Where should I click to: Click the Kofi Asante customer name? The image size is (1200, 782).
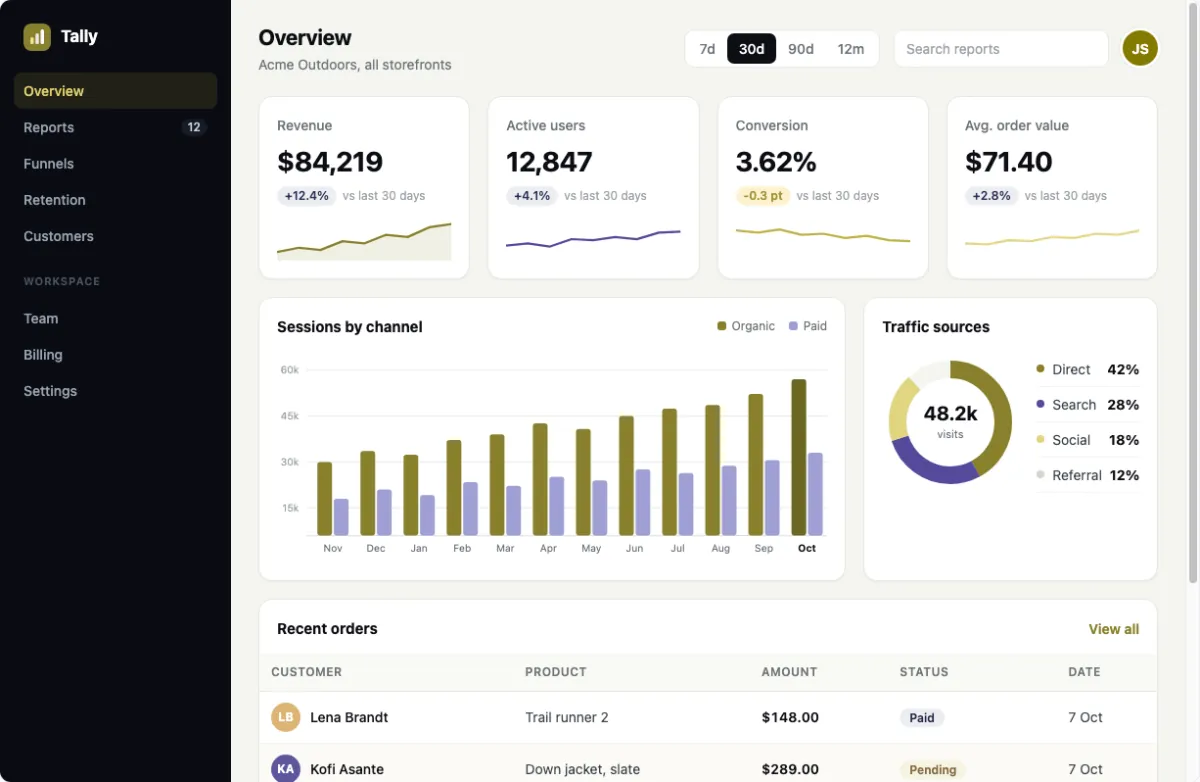pos(347,769)
